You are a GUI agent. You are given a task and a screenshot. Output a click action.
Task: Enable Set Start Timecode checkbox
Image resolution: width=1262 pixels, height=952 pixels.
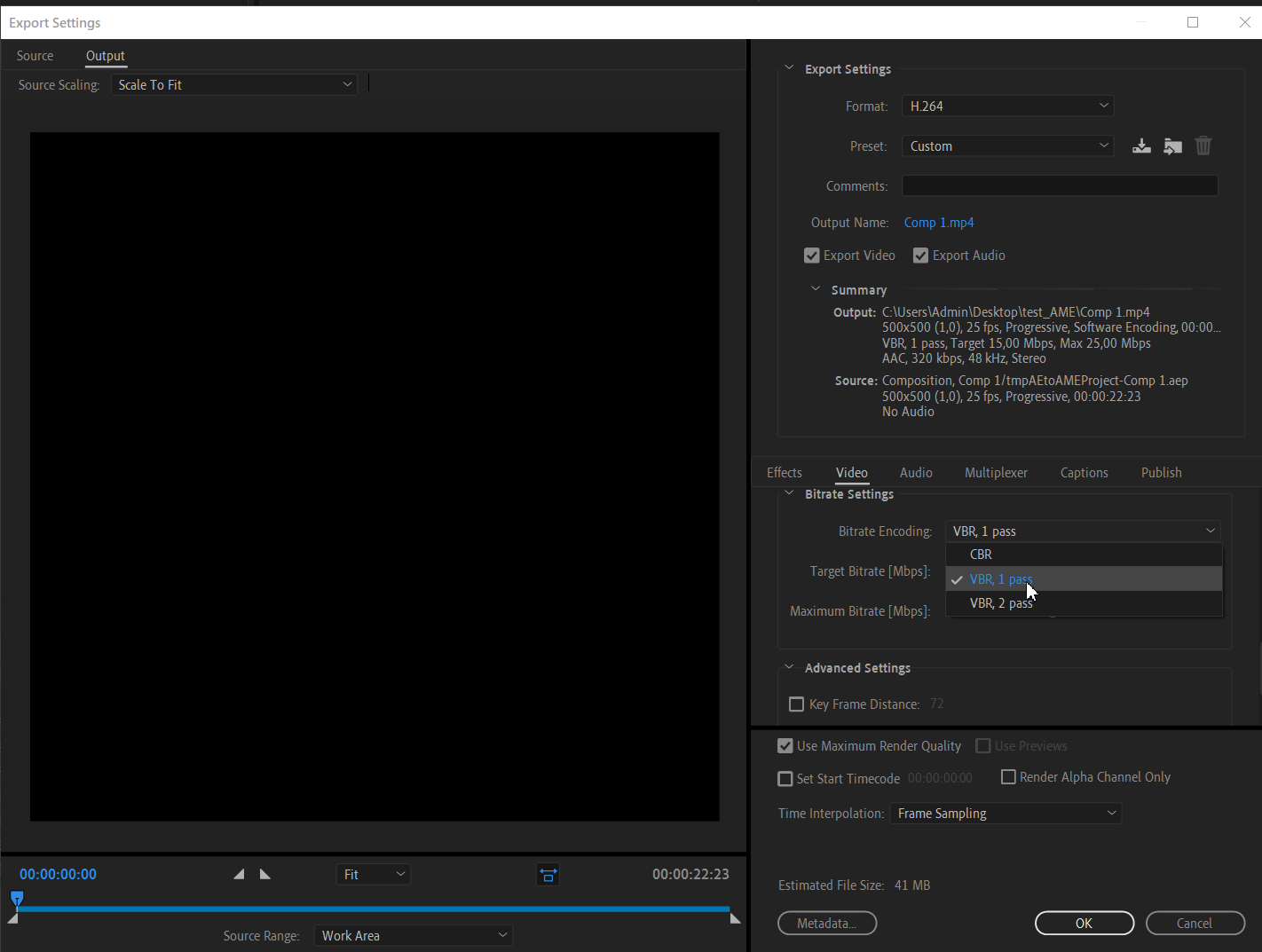pos(785,779)
